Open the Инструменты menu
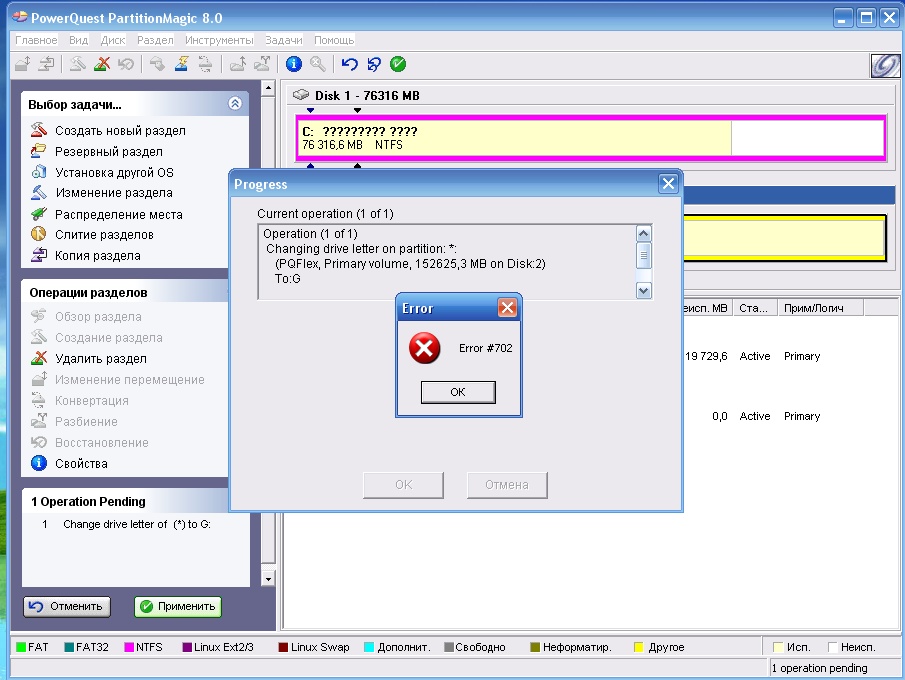 (x=219, y=40)
